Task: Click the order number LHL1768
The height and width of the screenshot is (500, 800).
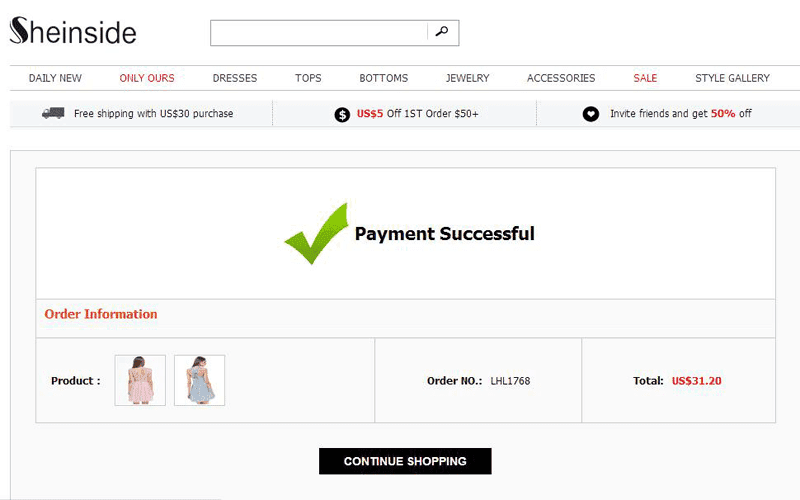Action: click(x=510, y=381)
